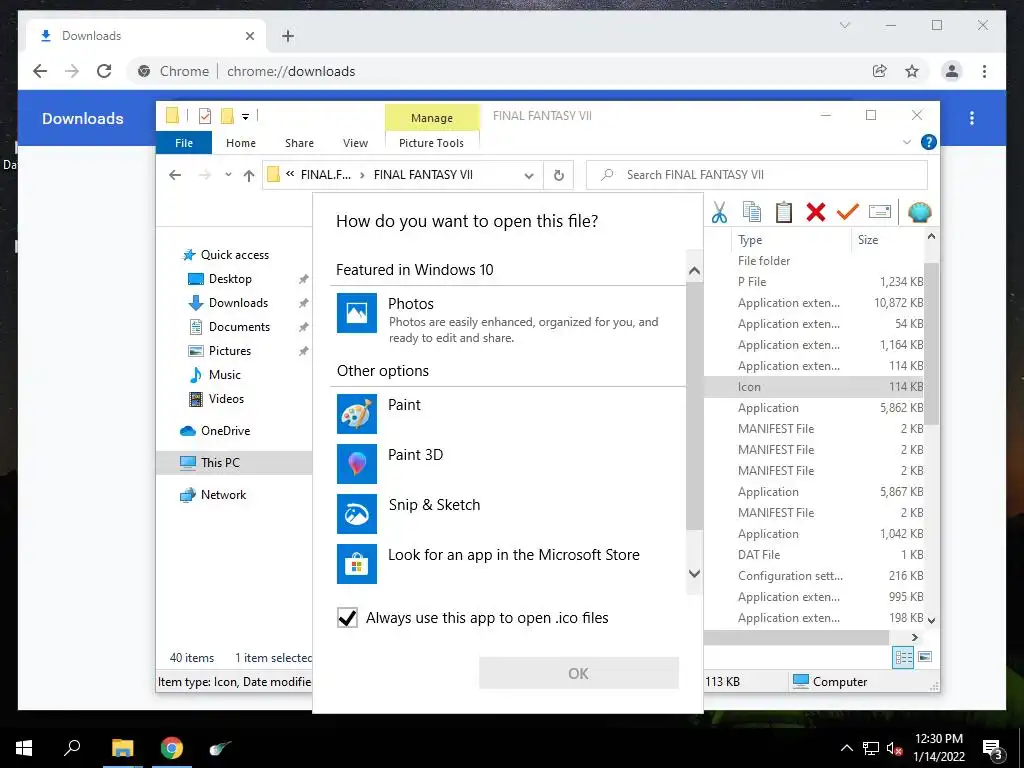Click the orange checkmark Properties icon
The image size is (1024, 768).
coord(848,212)
